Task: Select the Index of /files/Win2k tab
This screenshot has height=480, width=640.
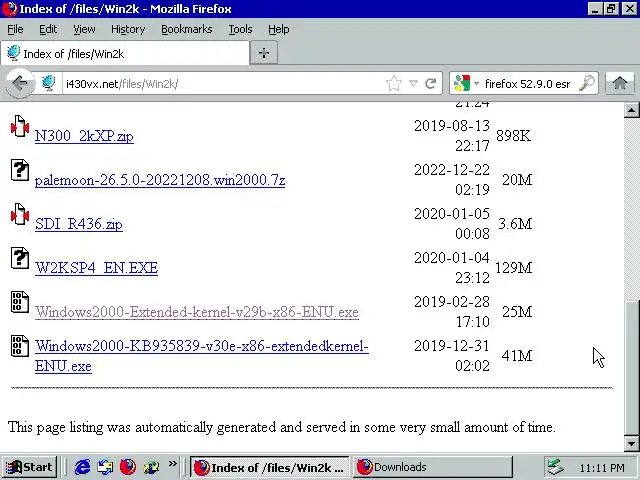Action: point(125,53)
